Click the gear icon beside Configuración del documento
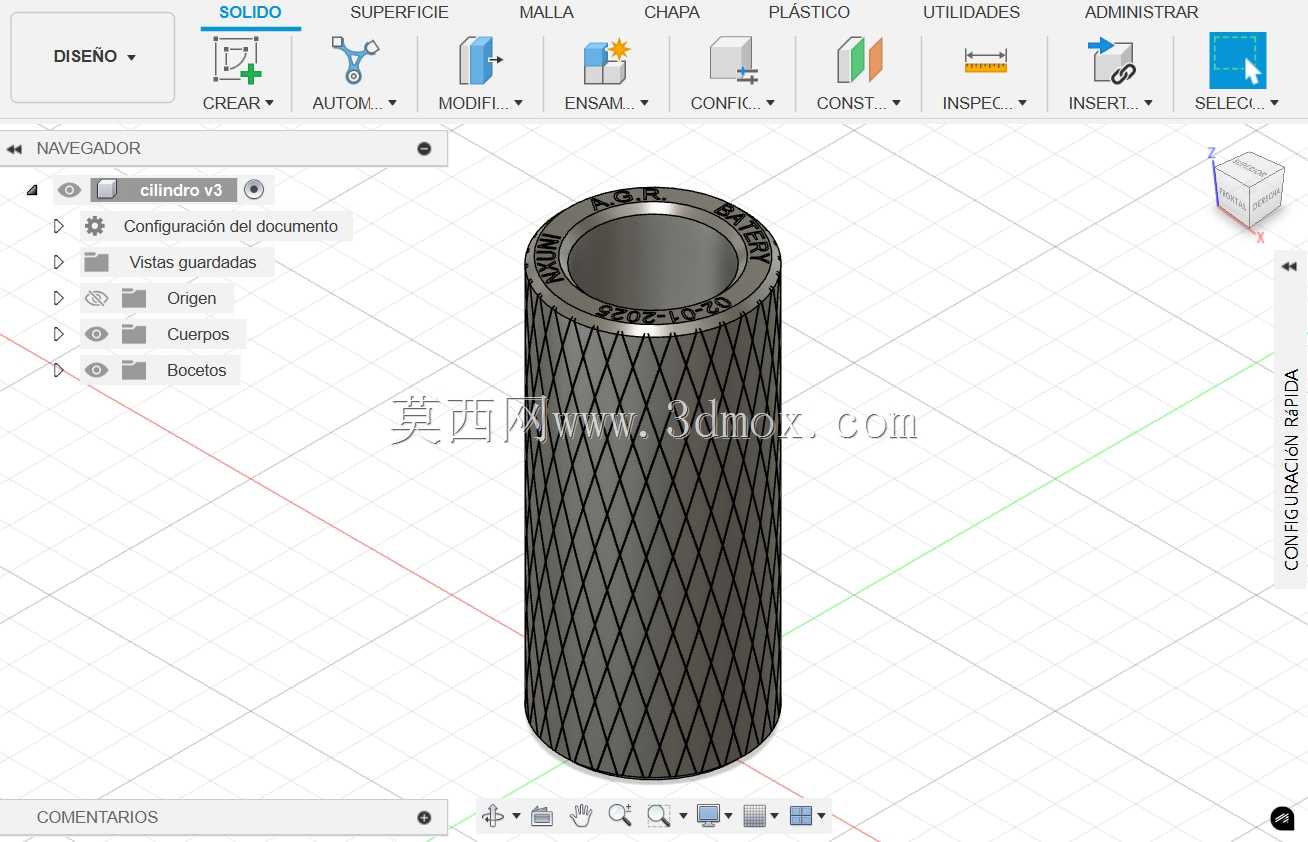The image size is (1308, 842). [x=95, y=226]
